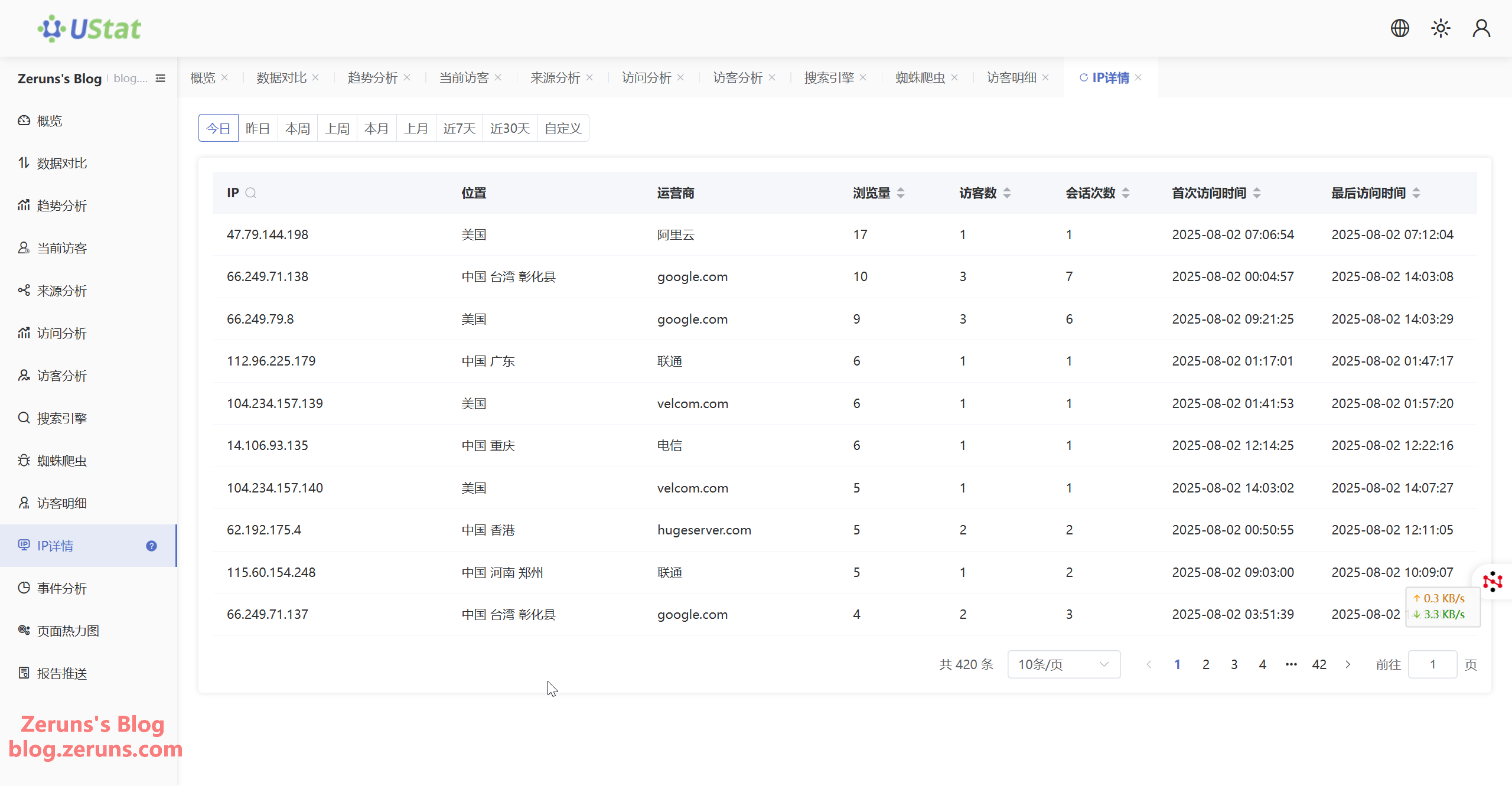Open the 10条/页 page size dropdown

click(x=1064, y=665)
